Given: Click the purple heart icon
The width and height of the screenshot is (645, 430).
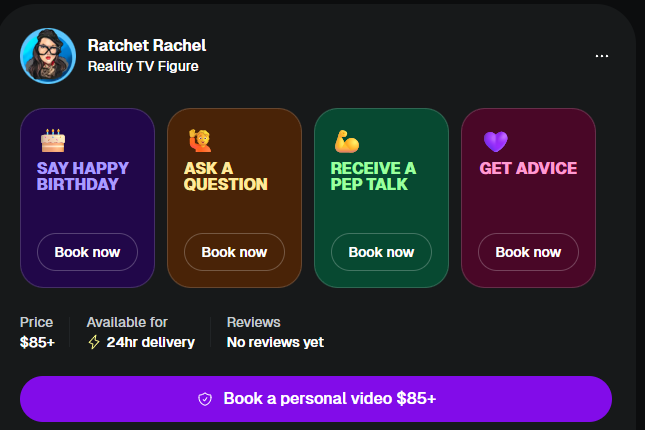Looking at the screenshot, I should (x=496, y=142).
